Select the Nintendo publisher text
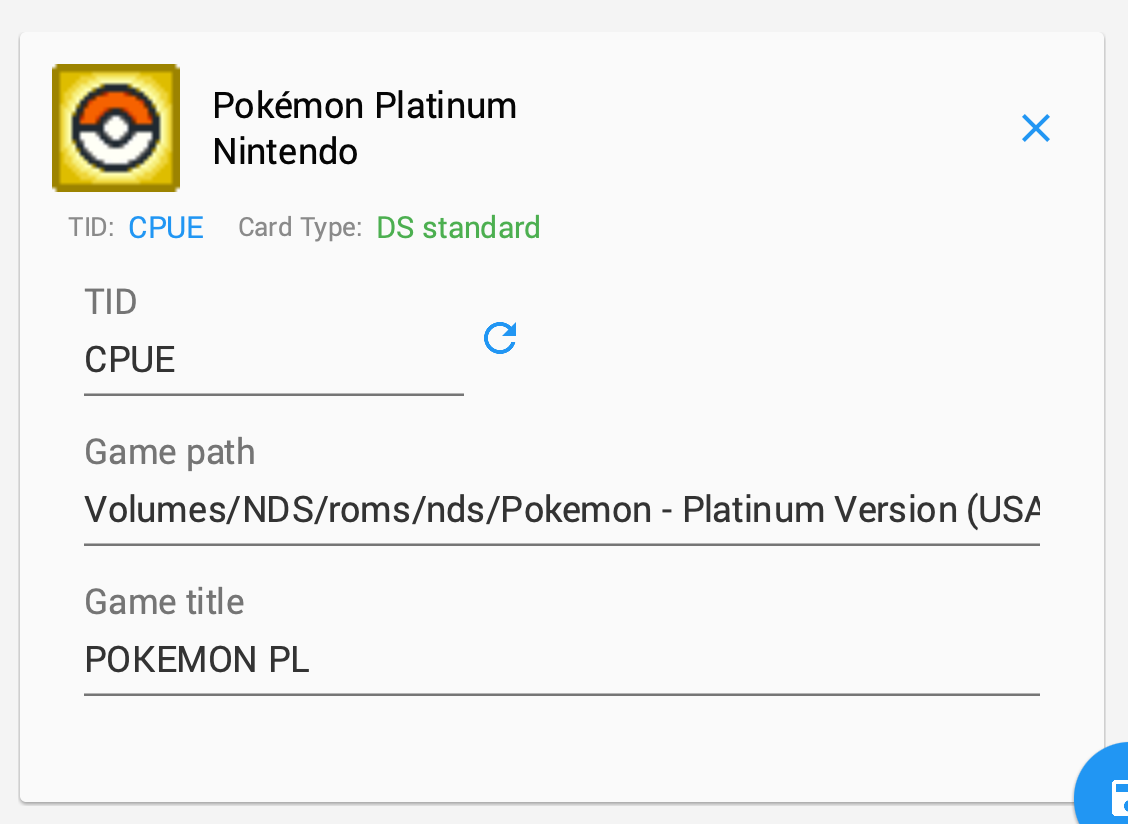The width and height of the screenshot is (1128, 824). 286,152
